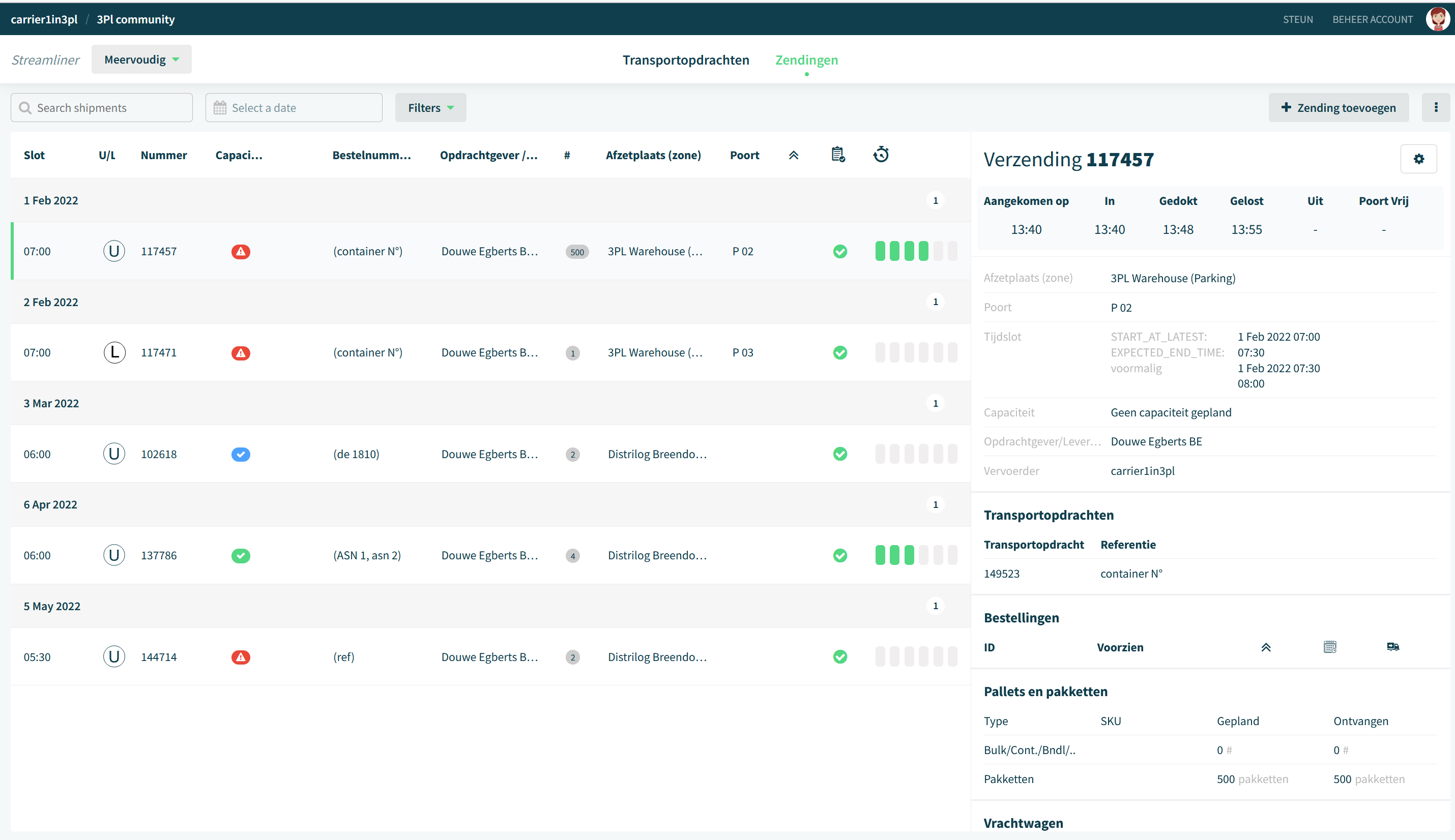Click blue capacity check icon for 102618
Image resolution: width=1455 pixels, height=840 pixels.
tap(241, 455)
